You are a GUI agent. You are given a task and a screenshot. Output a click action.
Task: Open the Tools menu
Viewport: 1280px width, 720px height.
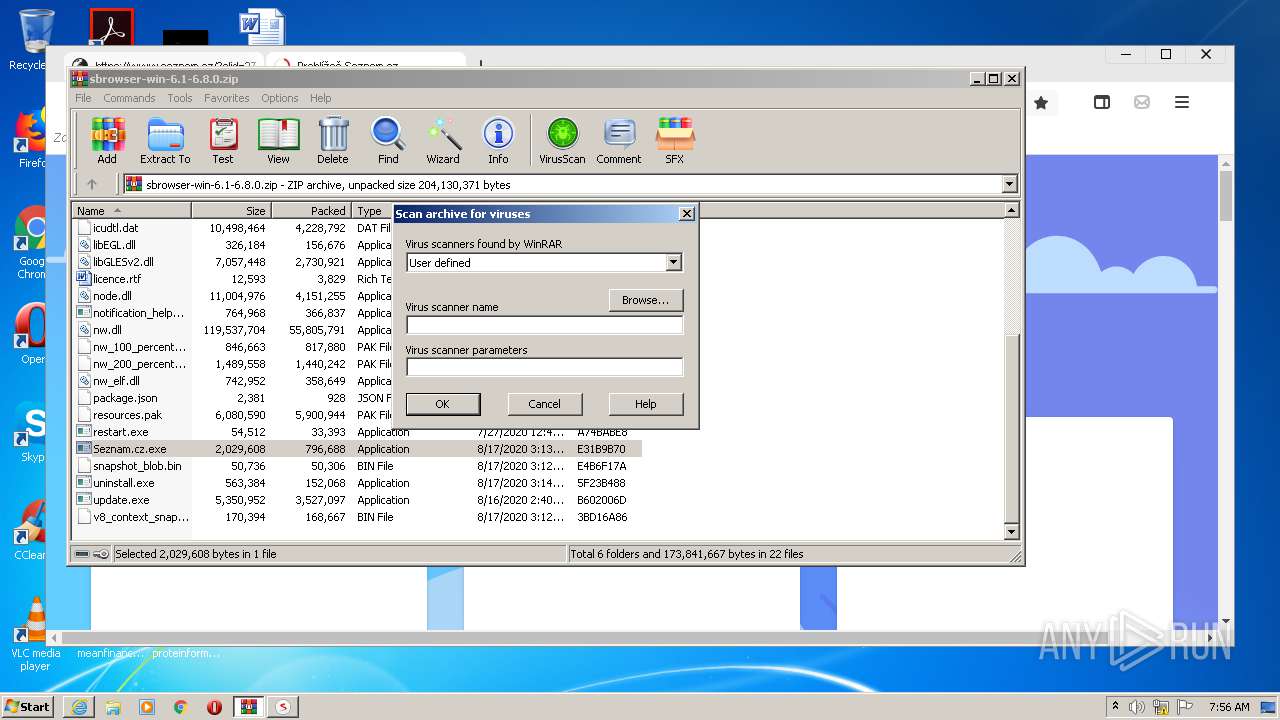[180, 98]
